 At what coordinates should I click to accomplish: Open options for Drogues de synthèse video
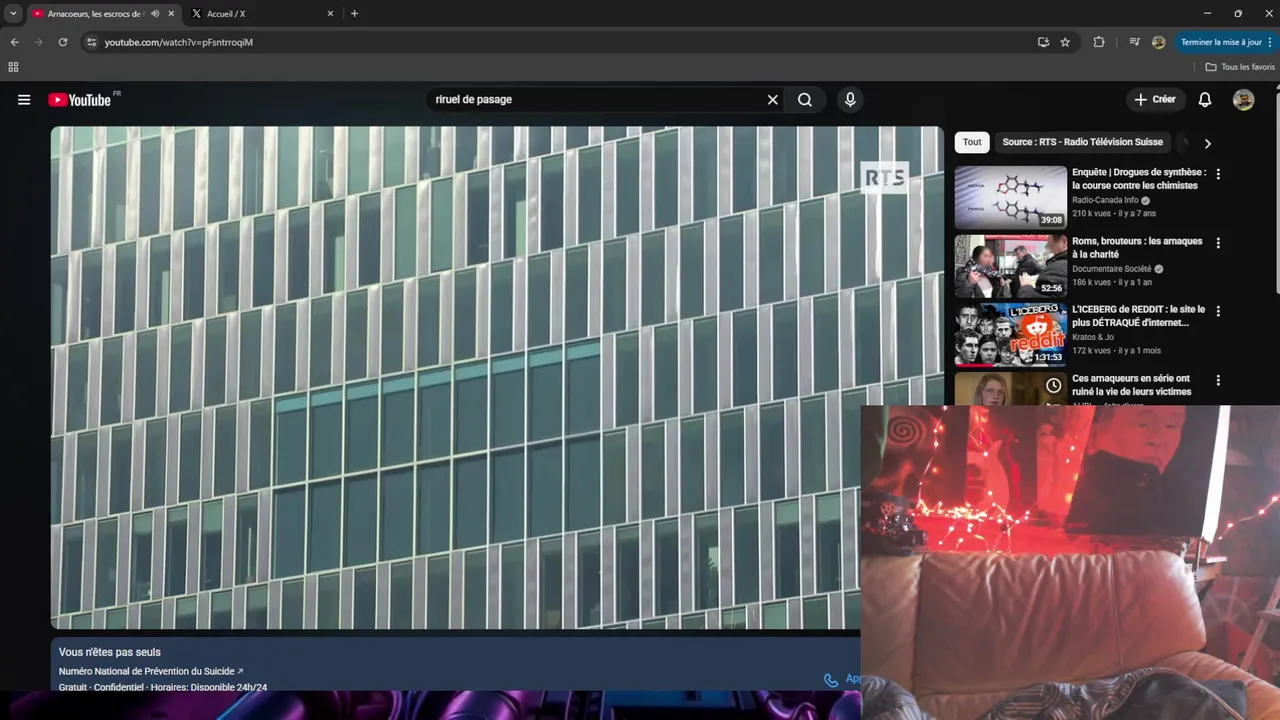pyautogui.click(x=1217, y=174)
